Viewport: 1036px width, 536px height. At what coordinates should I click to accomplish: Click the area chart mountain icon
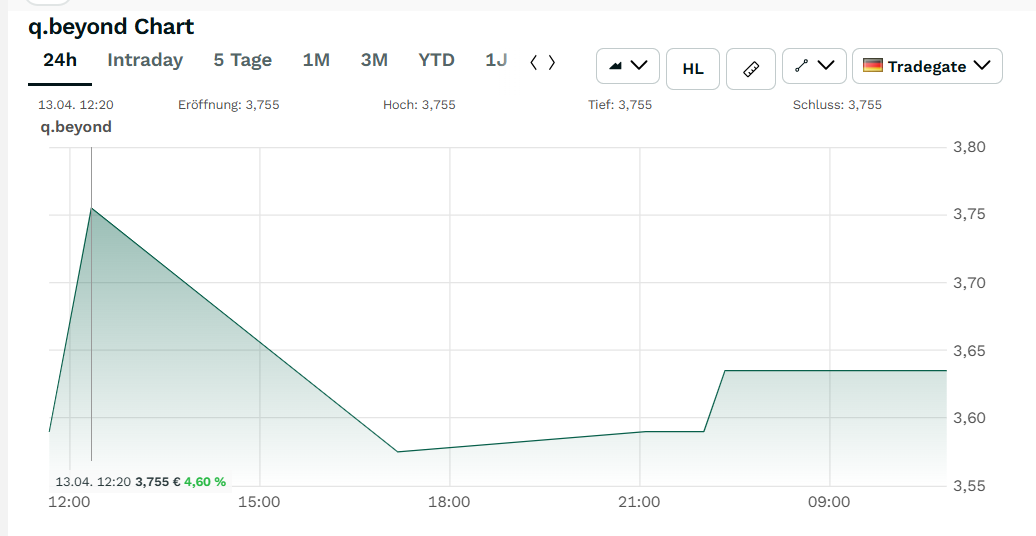pos(616,67)
